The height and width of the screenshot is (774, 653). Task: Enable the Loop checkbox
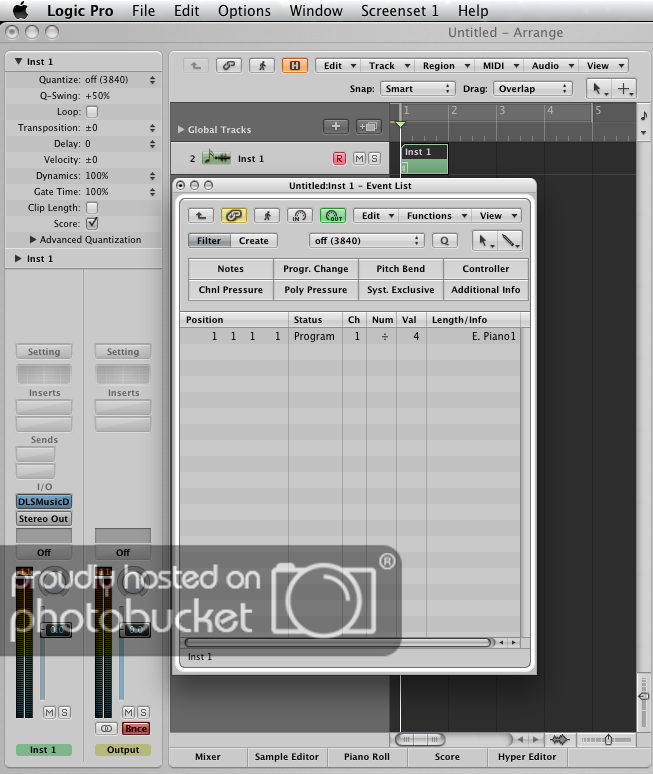click(x=92, y=112)
